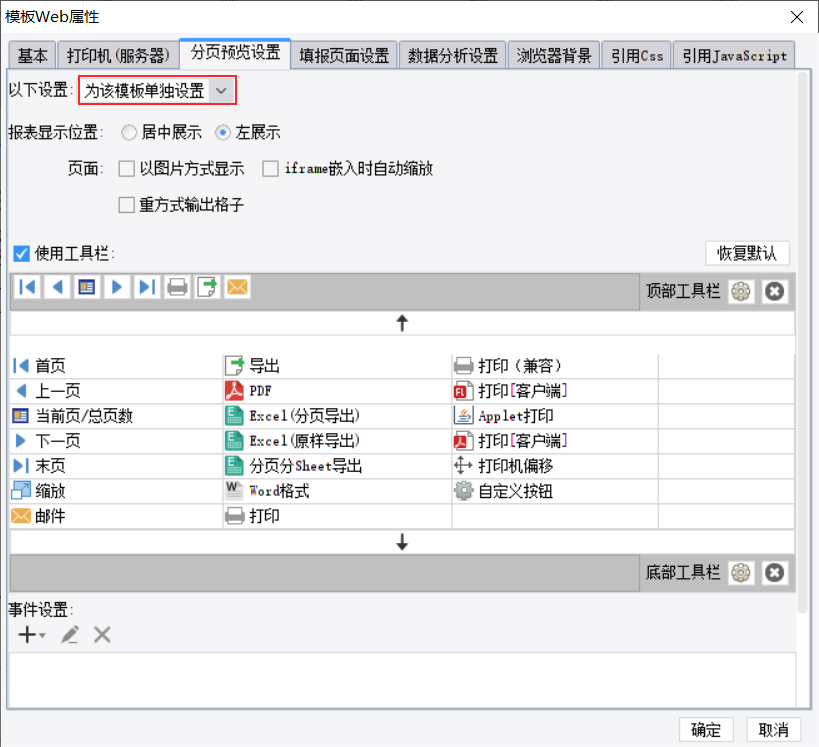Close the 模板Web属性 dialog
The width and height of the screenshot is (819, 747).
point(797,17)
